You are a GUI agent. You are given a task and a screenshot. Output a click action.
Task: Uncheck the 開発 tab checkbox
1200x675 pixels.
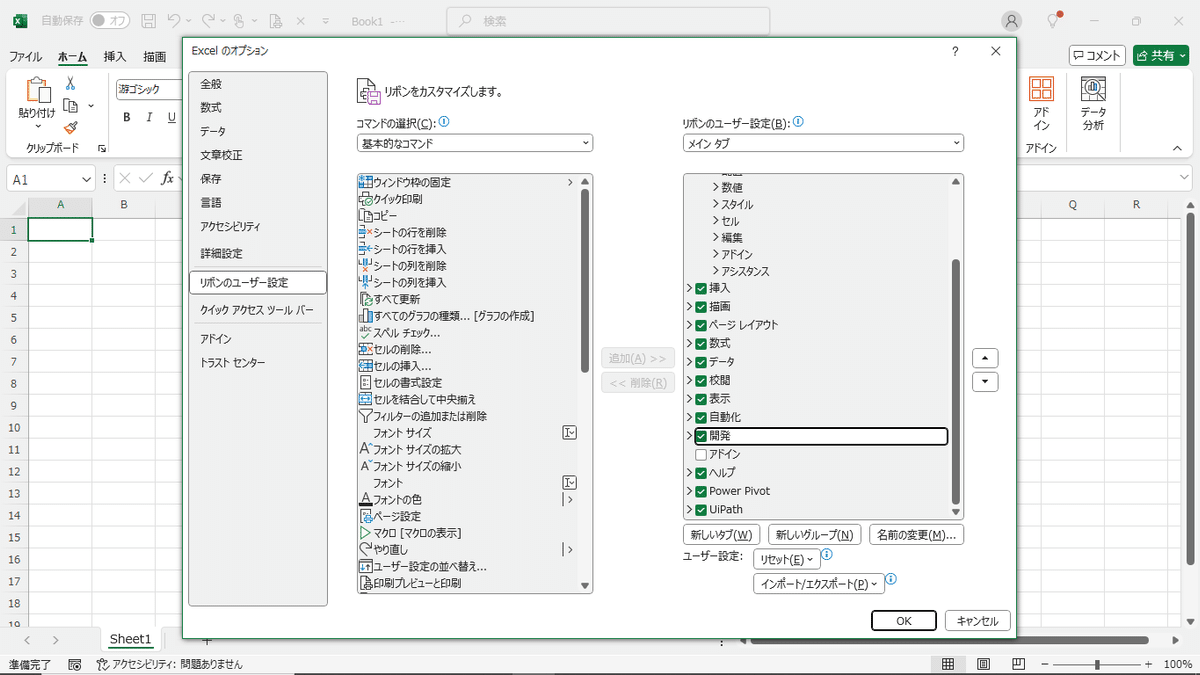[x=701, y=436]
